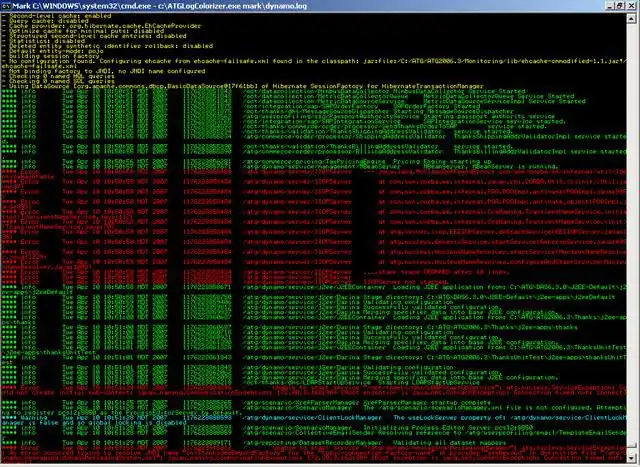
Task: Click the 'Not binding factory to JNDI' line
Action: (x=104, y=71)
